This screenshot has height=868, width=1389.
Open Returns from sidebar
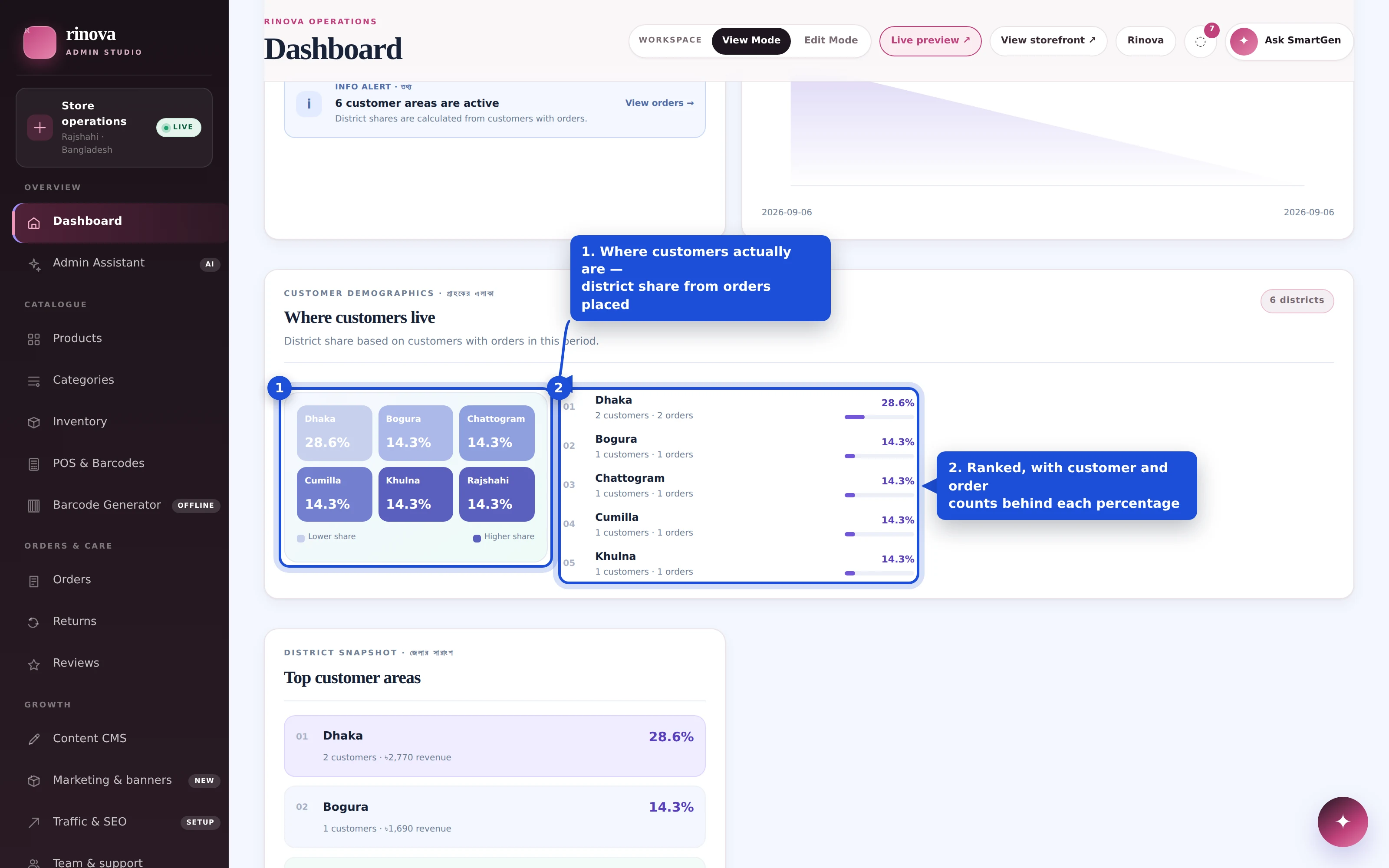click(x=121, y=622)
